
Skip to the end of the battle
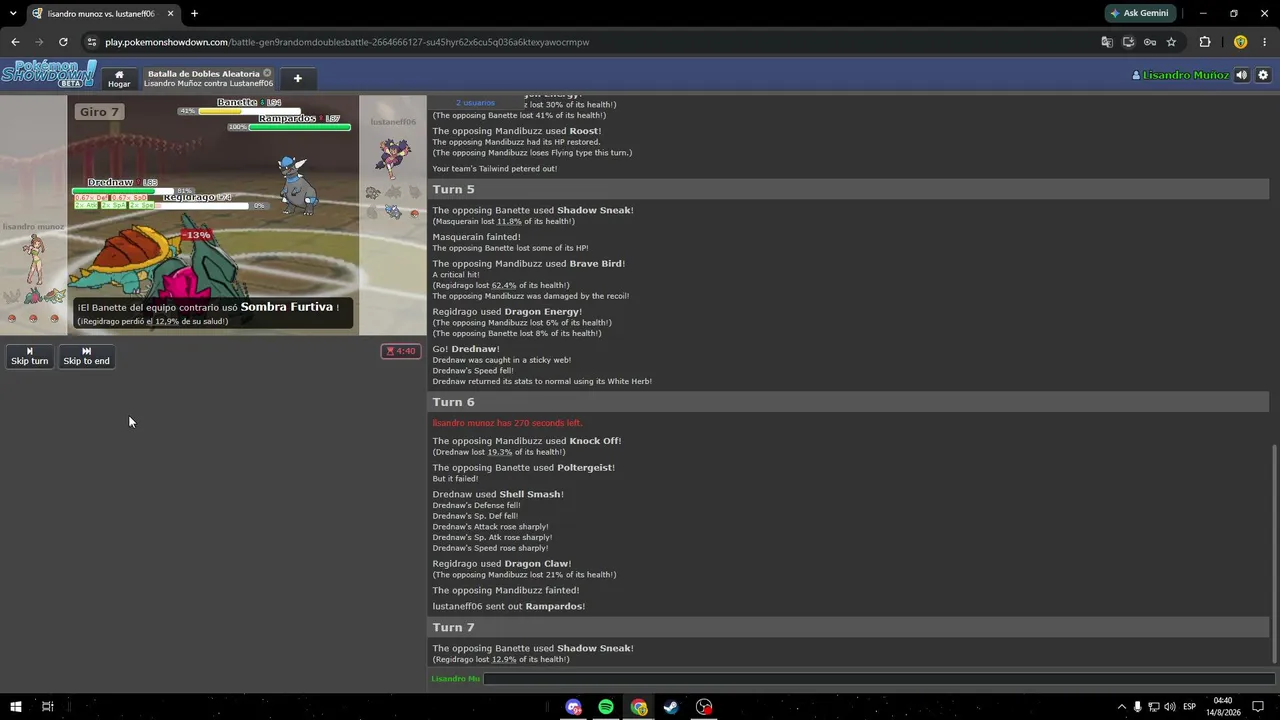(x=87, y=356)
